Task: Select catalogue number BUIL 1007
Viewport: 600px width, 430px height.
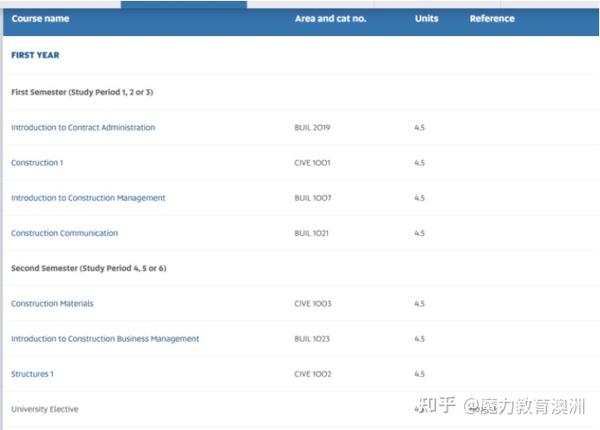Action: pyautogui.click(x=313, y=198)
